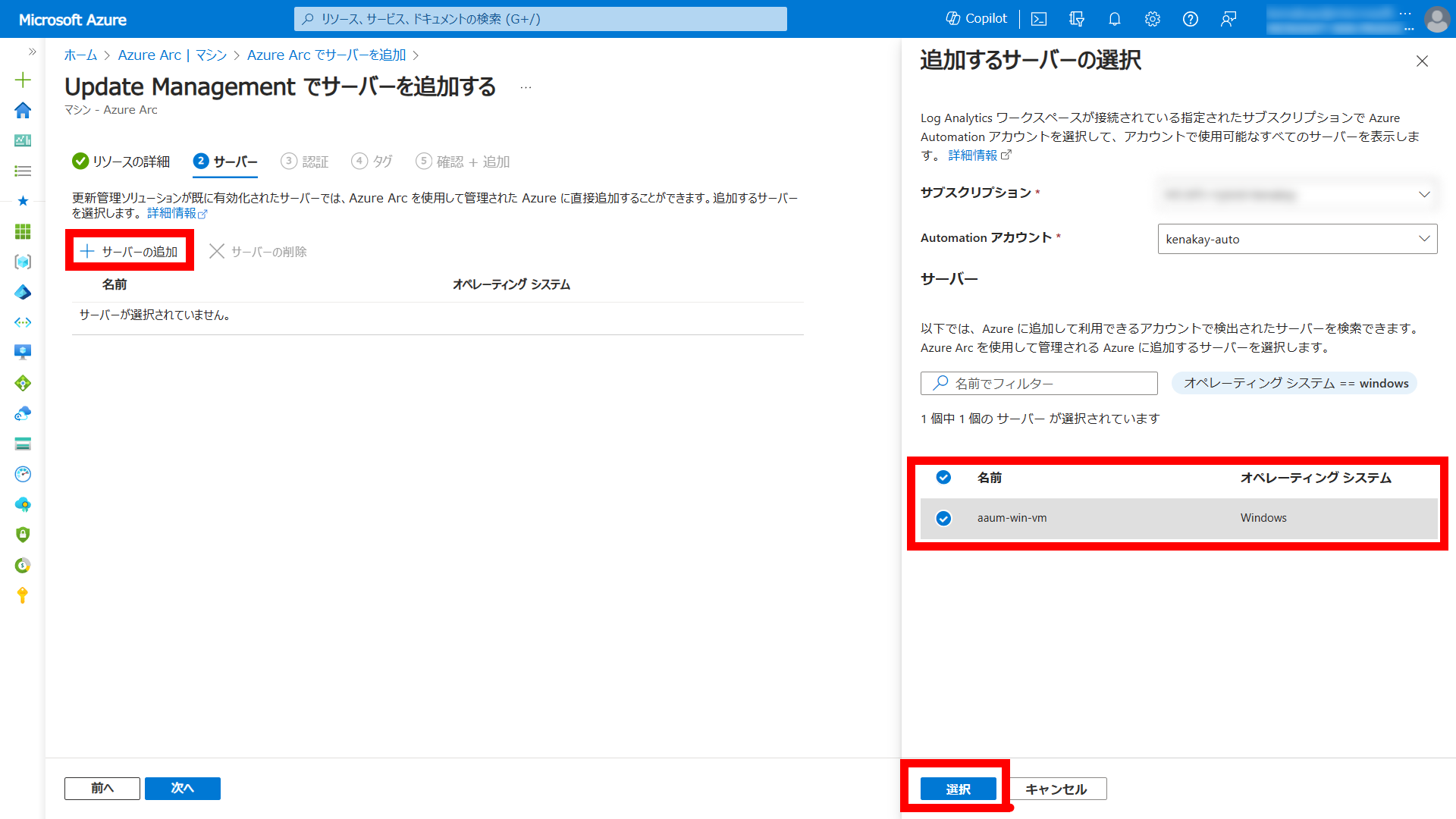The image size is (1456, 819).
Task: Open the main pane 詳細情報 link
Action: [177, 213]
